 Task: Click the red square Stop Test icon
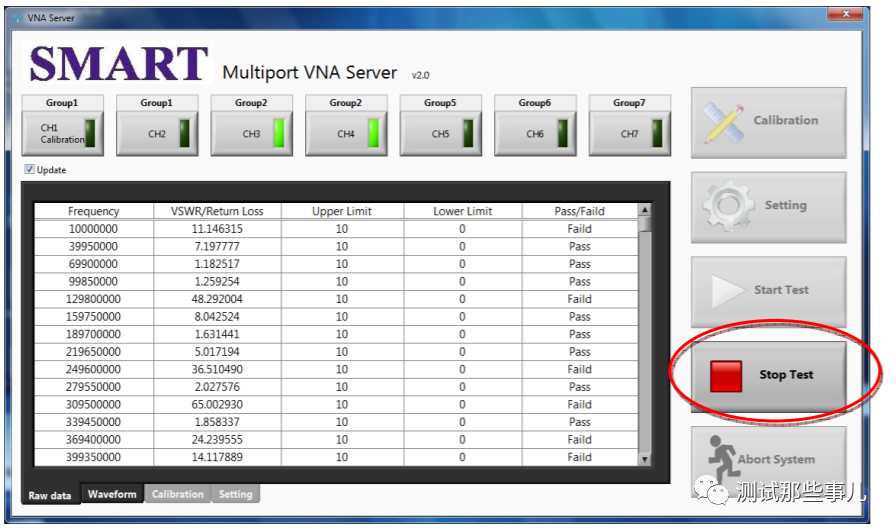pyautogui.click(x=726, y=376)
